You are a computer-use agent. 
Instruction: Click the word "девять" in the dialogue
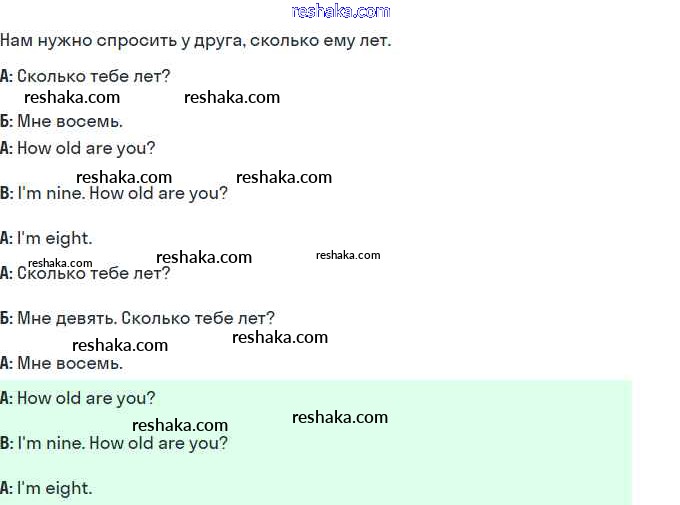[86, 318]
